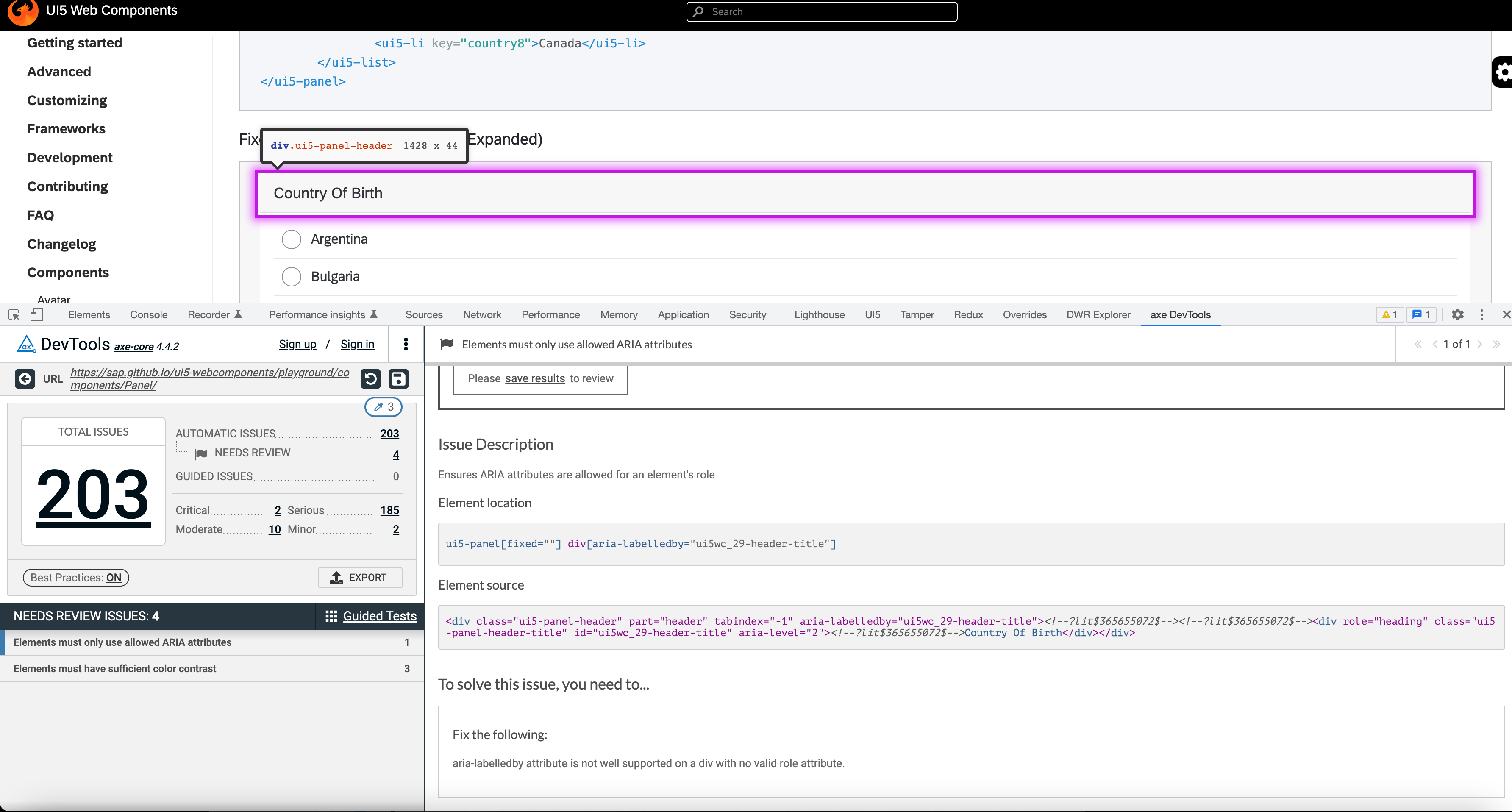1512x812 pixels.
Task: Click the EXPORT button
Action: click(x=360, y=577)
